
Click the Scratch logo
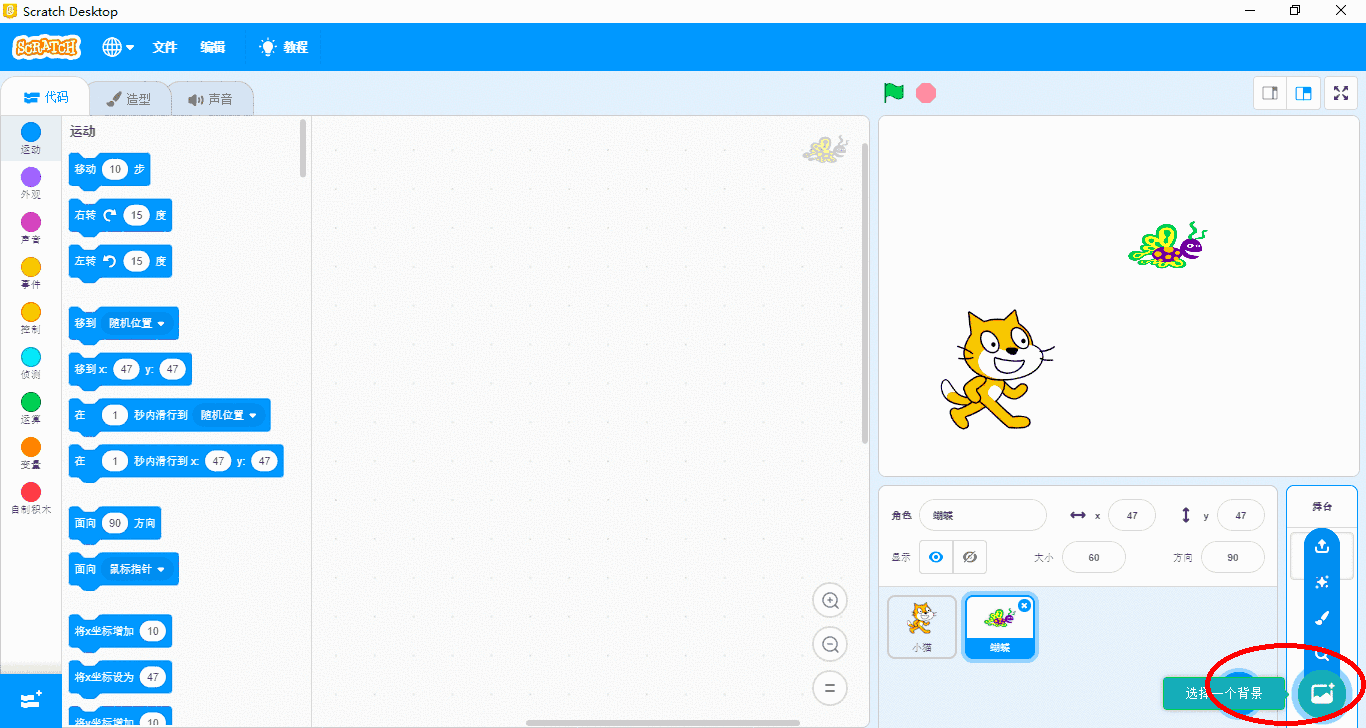[x=46, y=47]
